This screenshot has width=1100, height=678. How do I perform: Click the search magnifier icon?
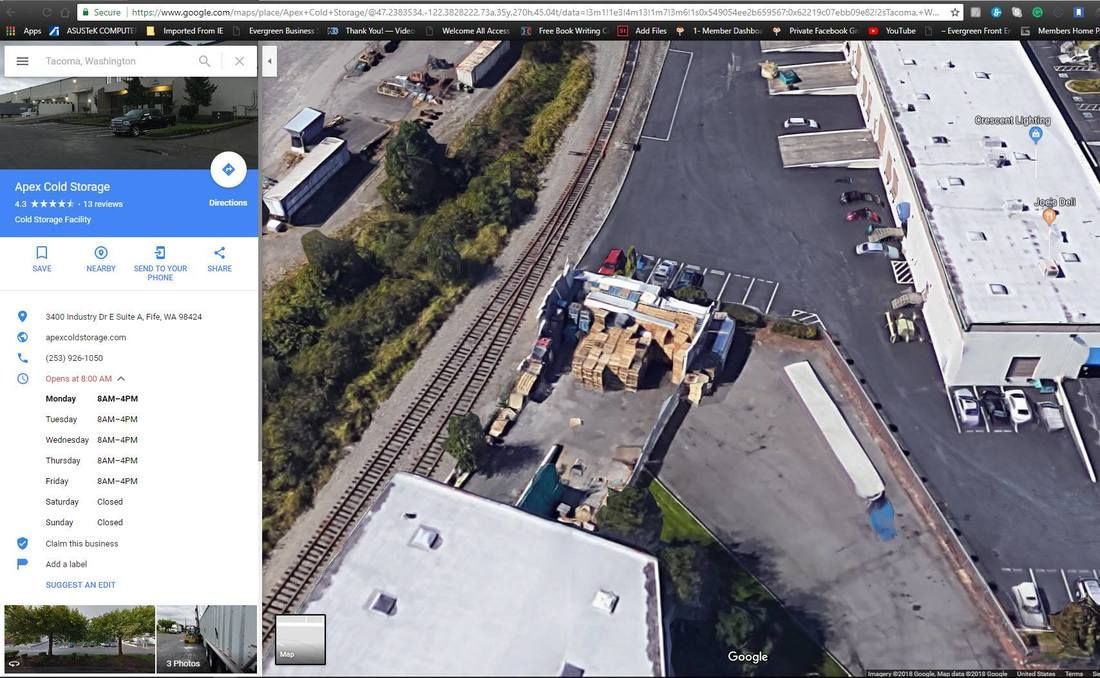coord(204,60)
